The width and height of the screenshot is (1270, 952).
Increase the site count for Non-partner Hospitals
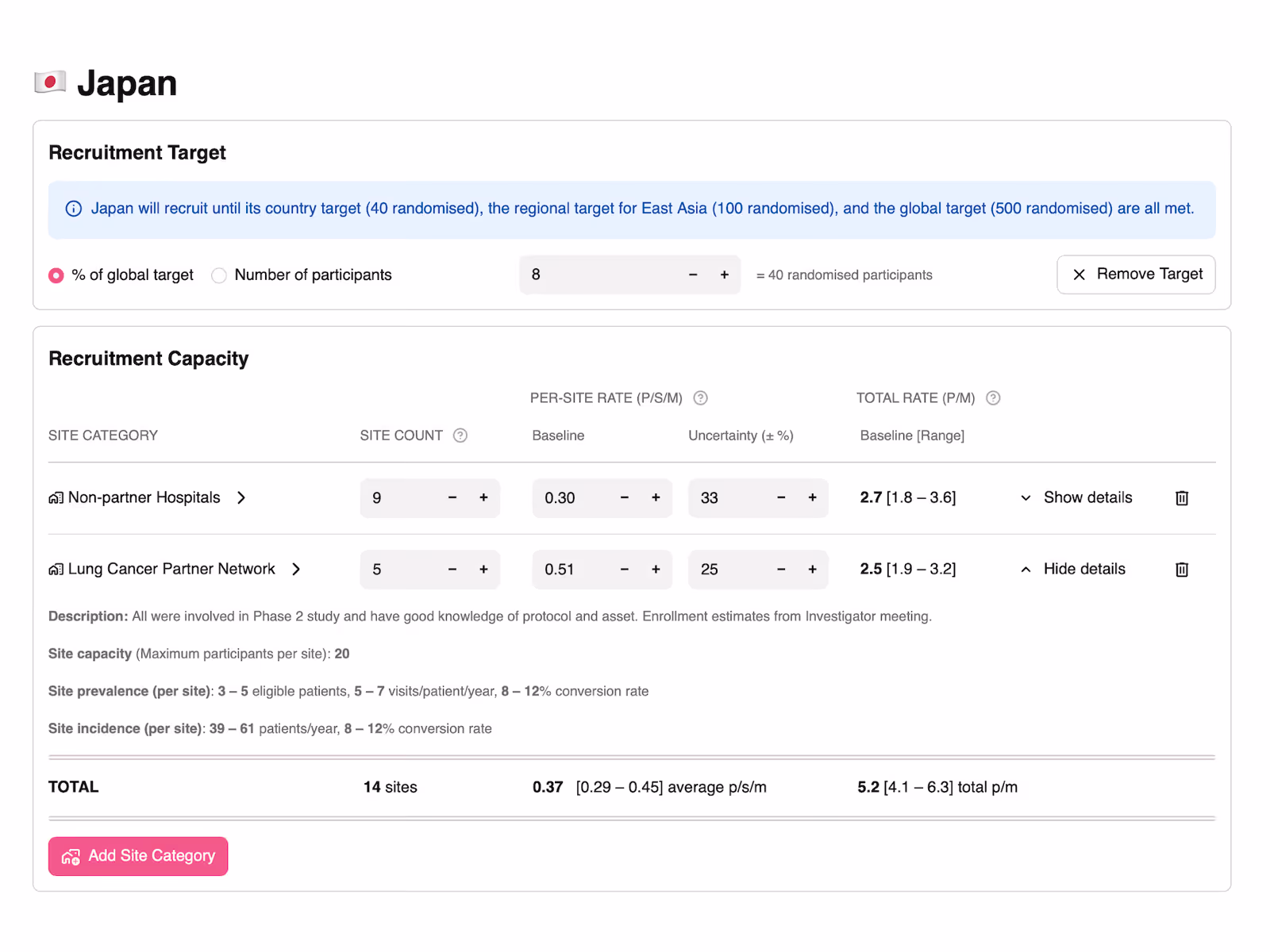coord(483,497)
